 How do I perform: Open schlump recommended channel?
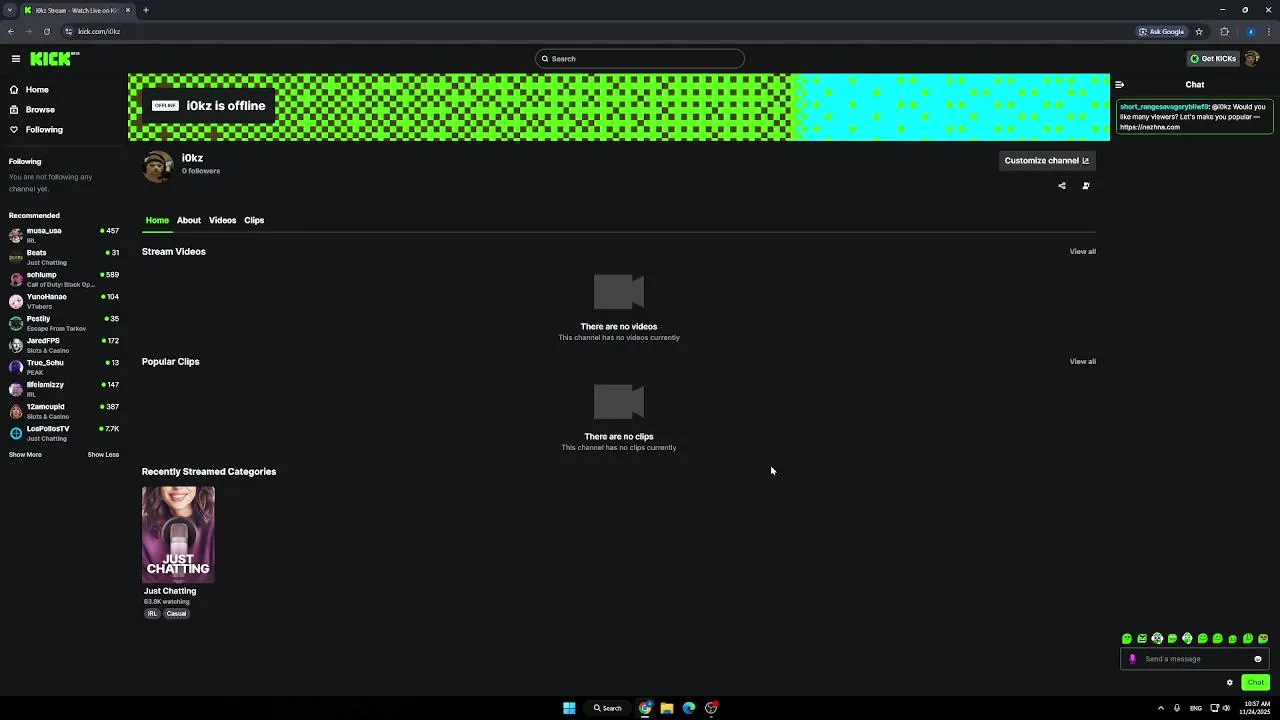[64, 279]
